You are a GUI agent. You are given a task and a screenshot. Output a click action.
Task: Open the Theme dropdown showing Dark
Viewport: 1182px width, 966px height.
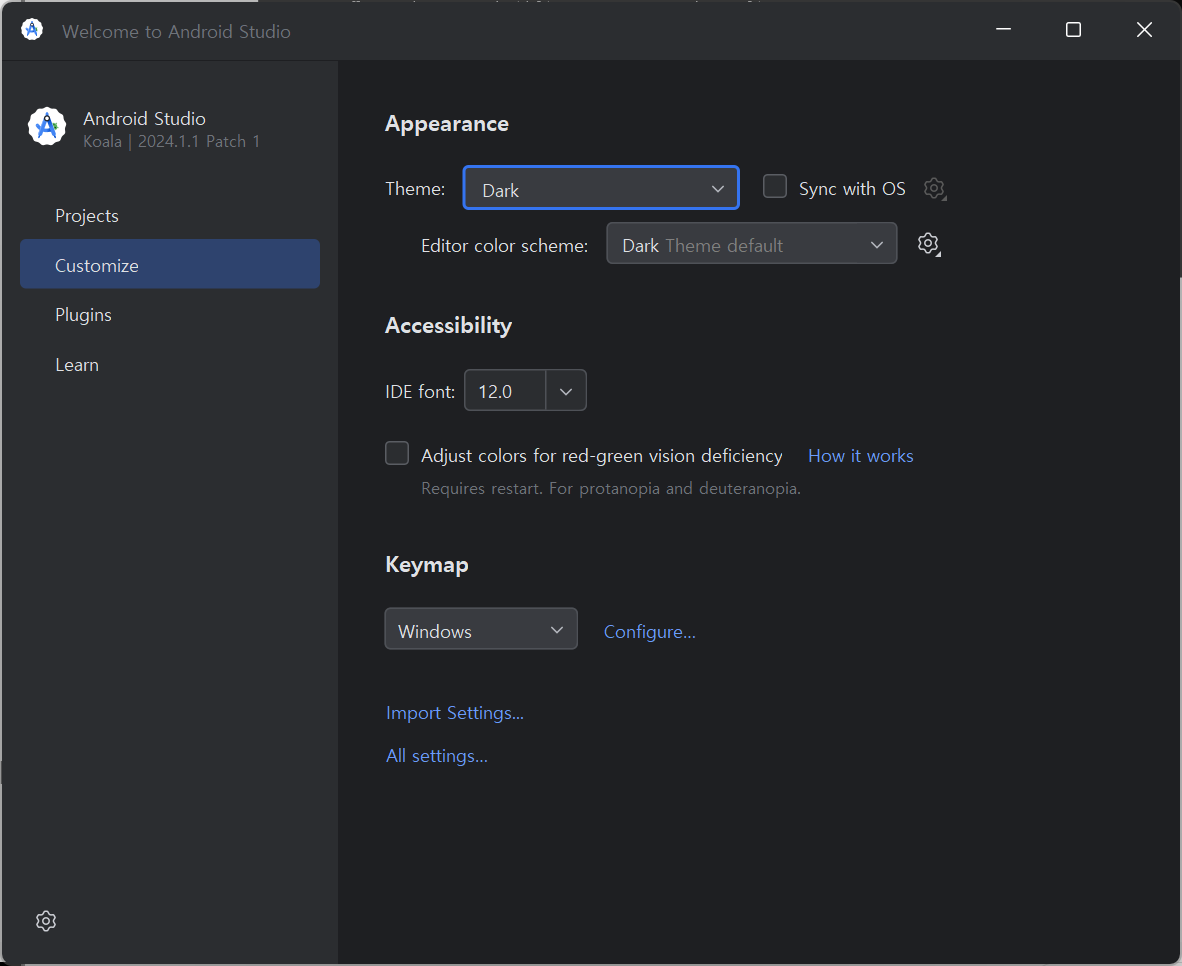click(601, 188)
